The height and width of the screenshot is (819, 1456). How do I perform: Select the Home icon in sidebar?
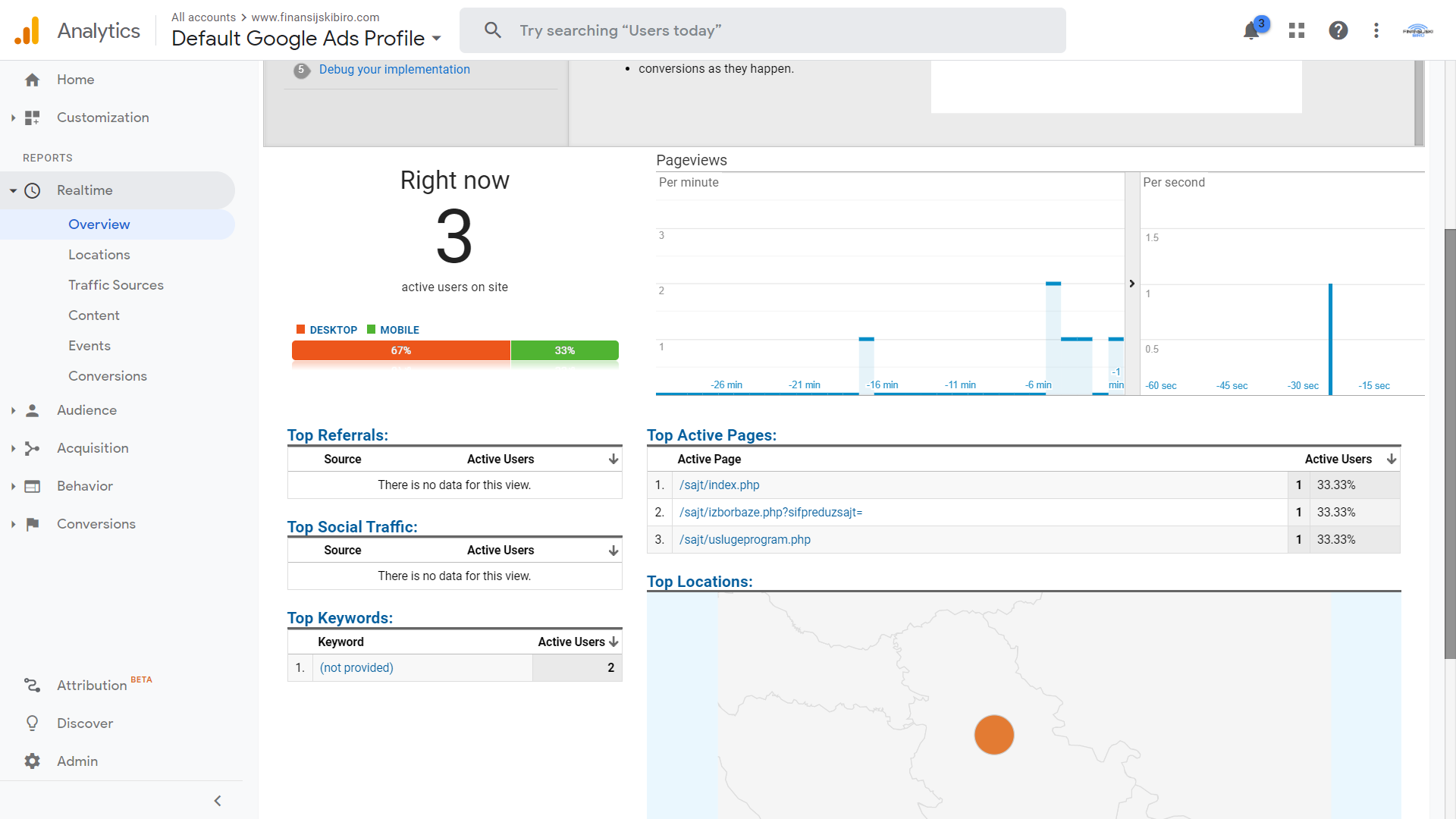[33, 79]
